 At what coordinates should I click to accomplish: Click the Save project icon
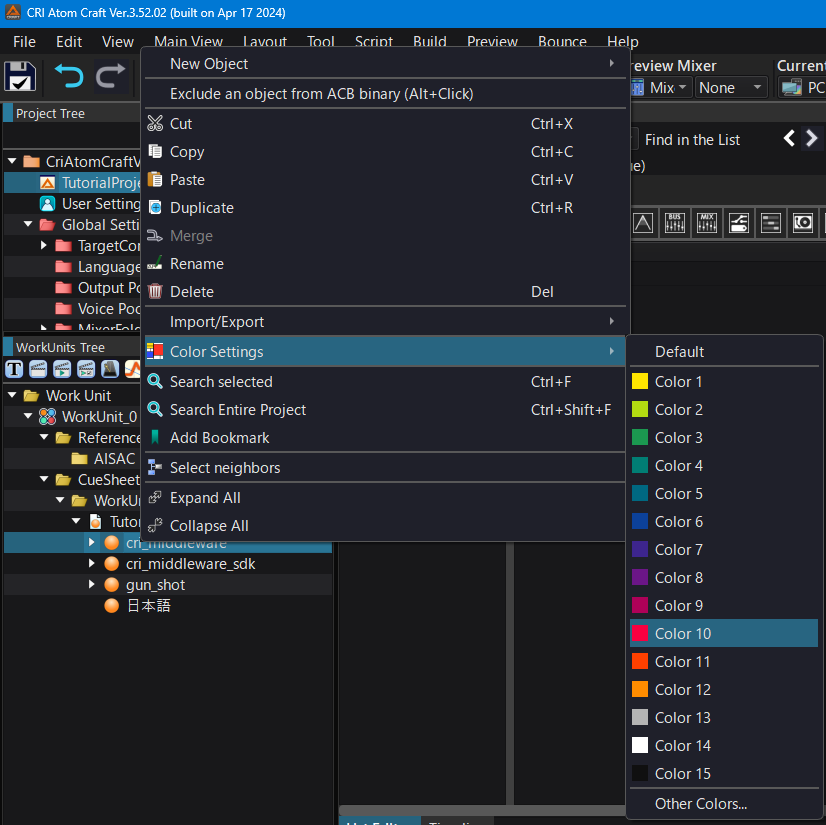[21, 77]
